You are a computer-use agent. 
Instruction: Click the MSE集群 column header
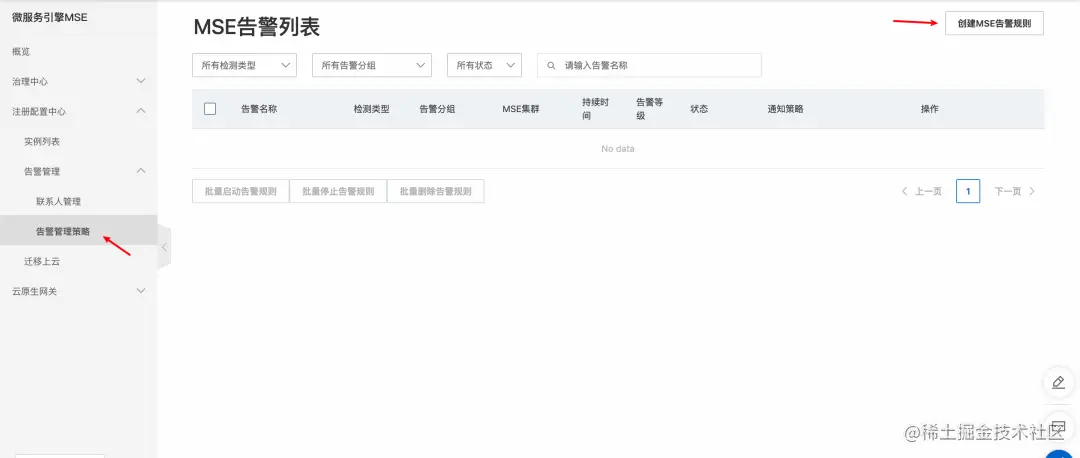coord(521,109)
